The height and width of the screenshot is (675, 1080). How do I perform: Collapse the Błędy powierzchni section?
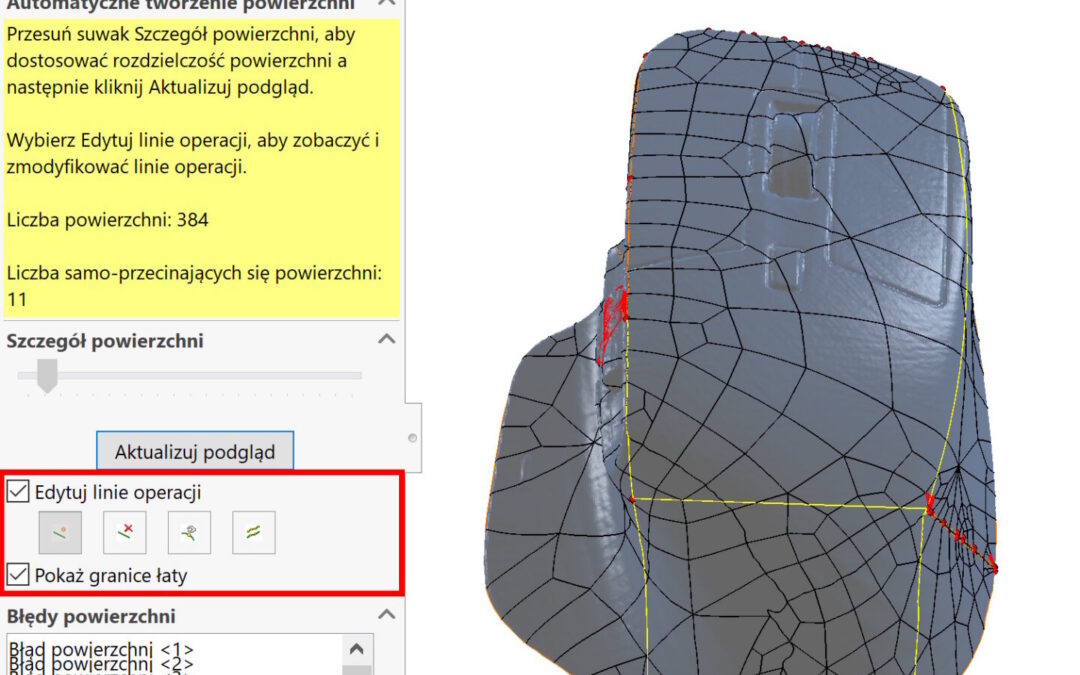[x=386, y=615]
